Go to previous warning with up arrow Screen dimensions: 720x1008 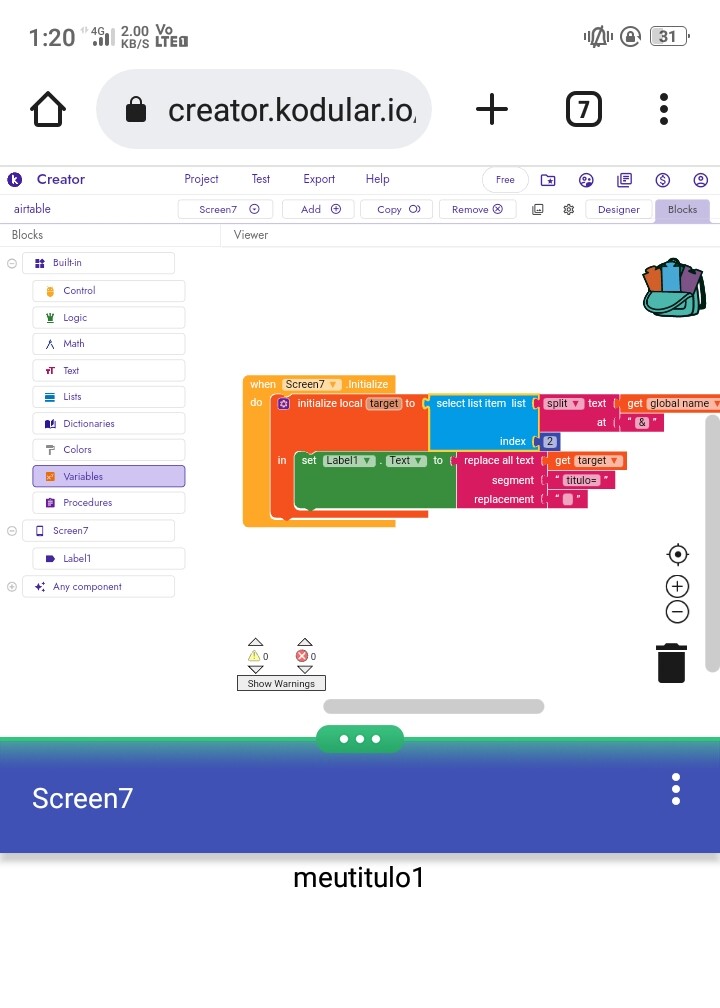[x=255, y=642]
